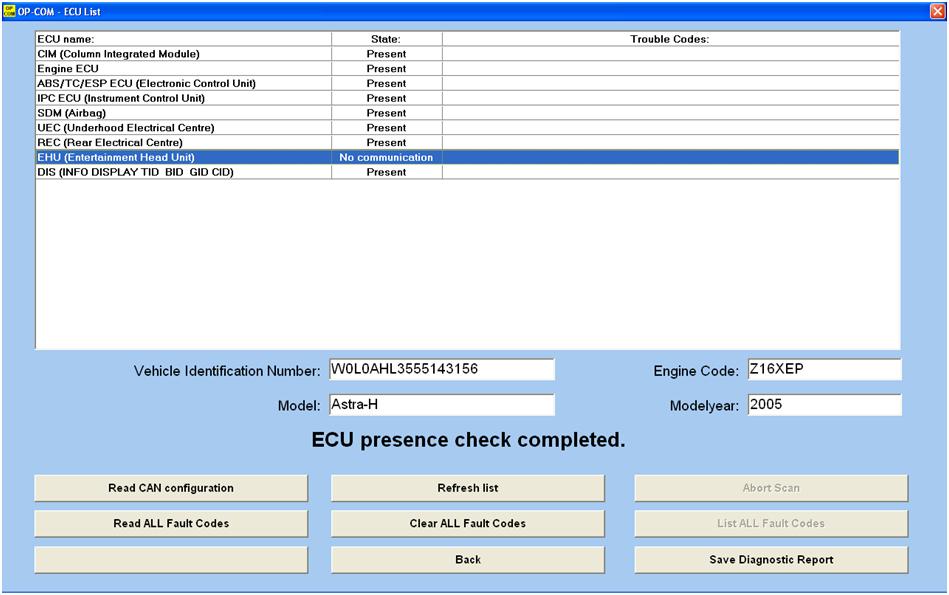The image size is (949, 595).
Task: Close the ECU List window
Action: pyautogui.click(x=937, y=10)
